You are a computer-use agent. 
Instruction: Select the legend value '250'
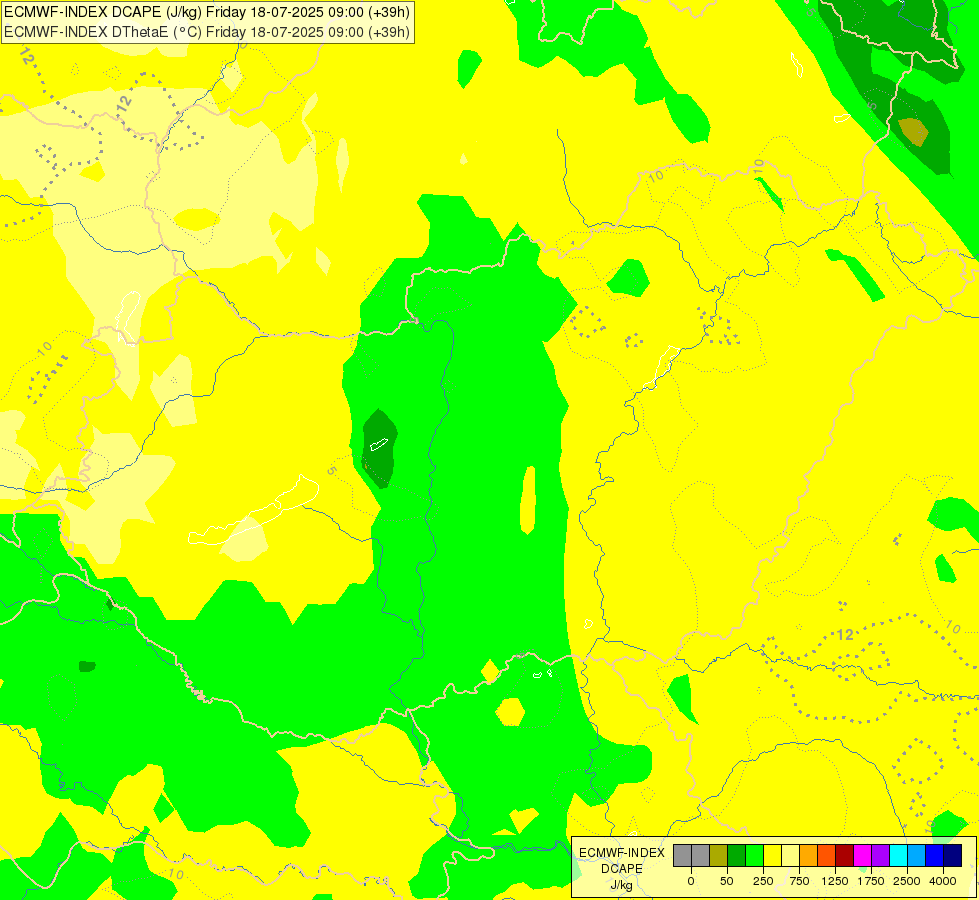coord(763,881)
